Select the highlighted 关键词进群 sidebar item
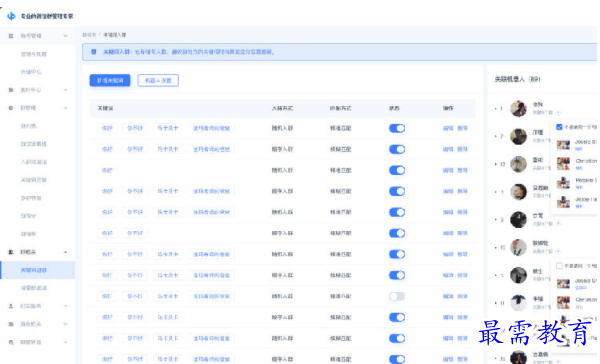 click(x=38, y=270)
